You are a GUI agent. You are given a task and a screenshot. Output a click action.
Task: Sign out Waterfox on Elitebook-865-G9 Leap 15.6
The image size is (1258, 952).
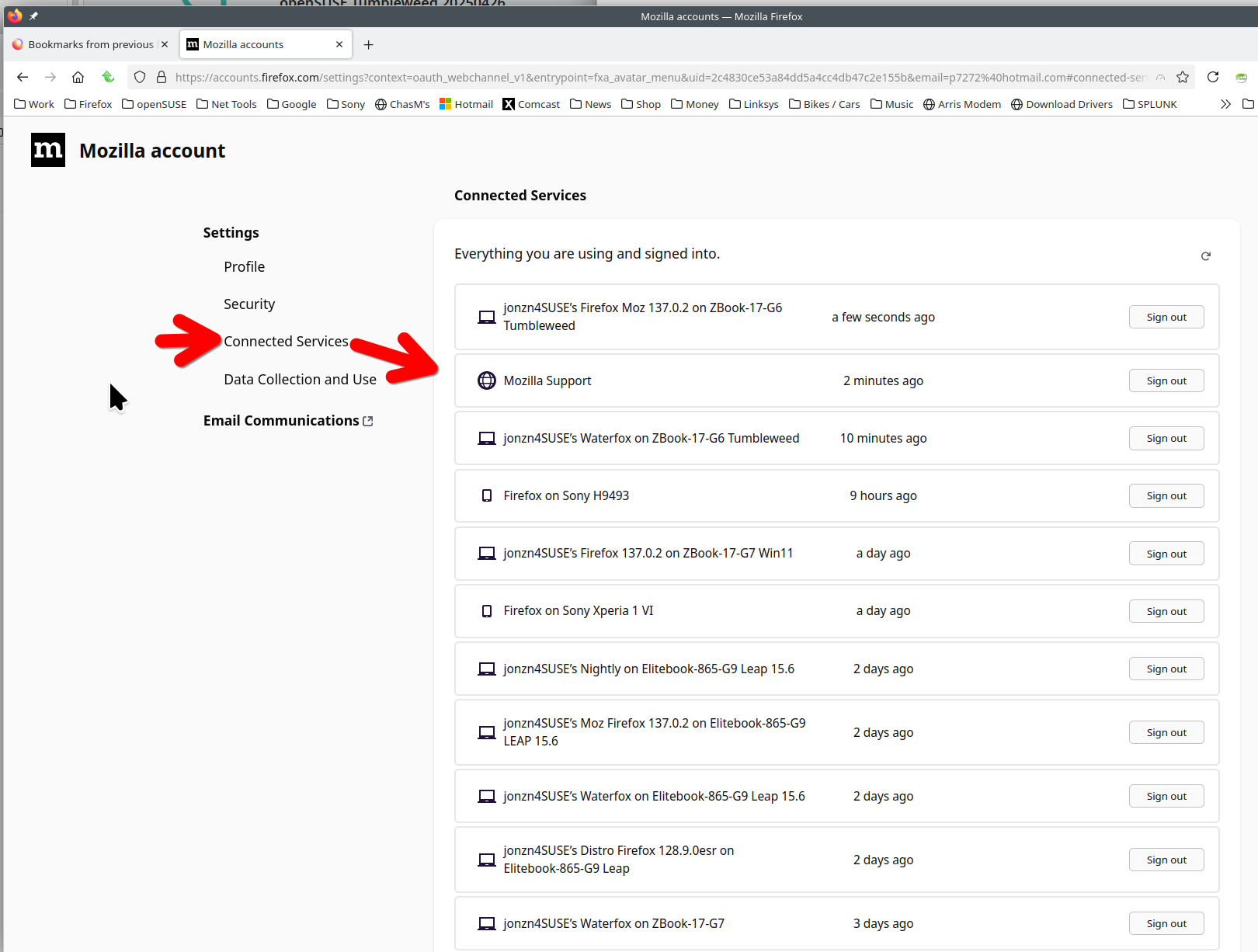(x=1166, y=796)
